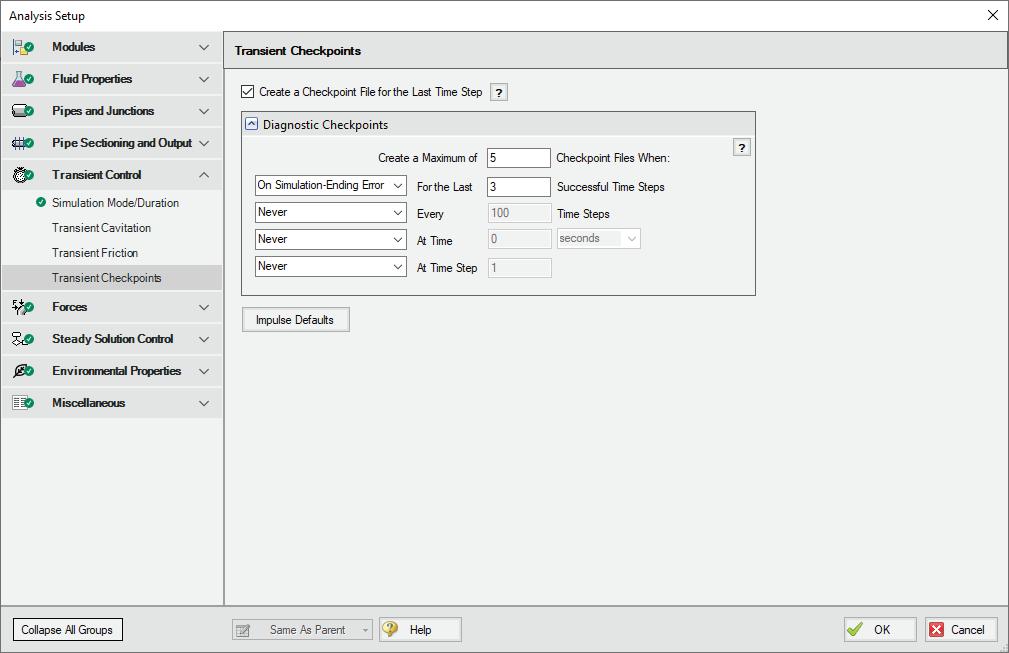The image size is (1009, 653).
Task: Open the Never dropdown for At Time
Action: (x=331, y=239)
